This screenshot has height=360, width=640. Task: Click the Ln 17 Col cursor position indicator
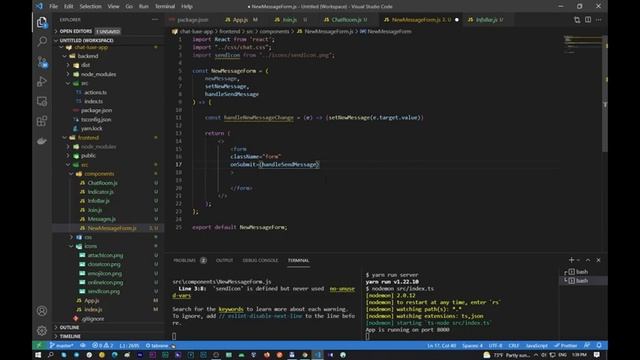pos(441,345)
